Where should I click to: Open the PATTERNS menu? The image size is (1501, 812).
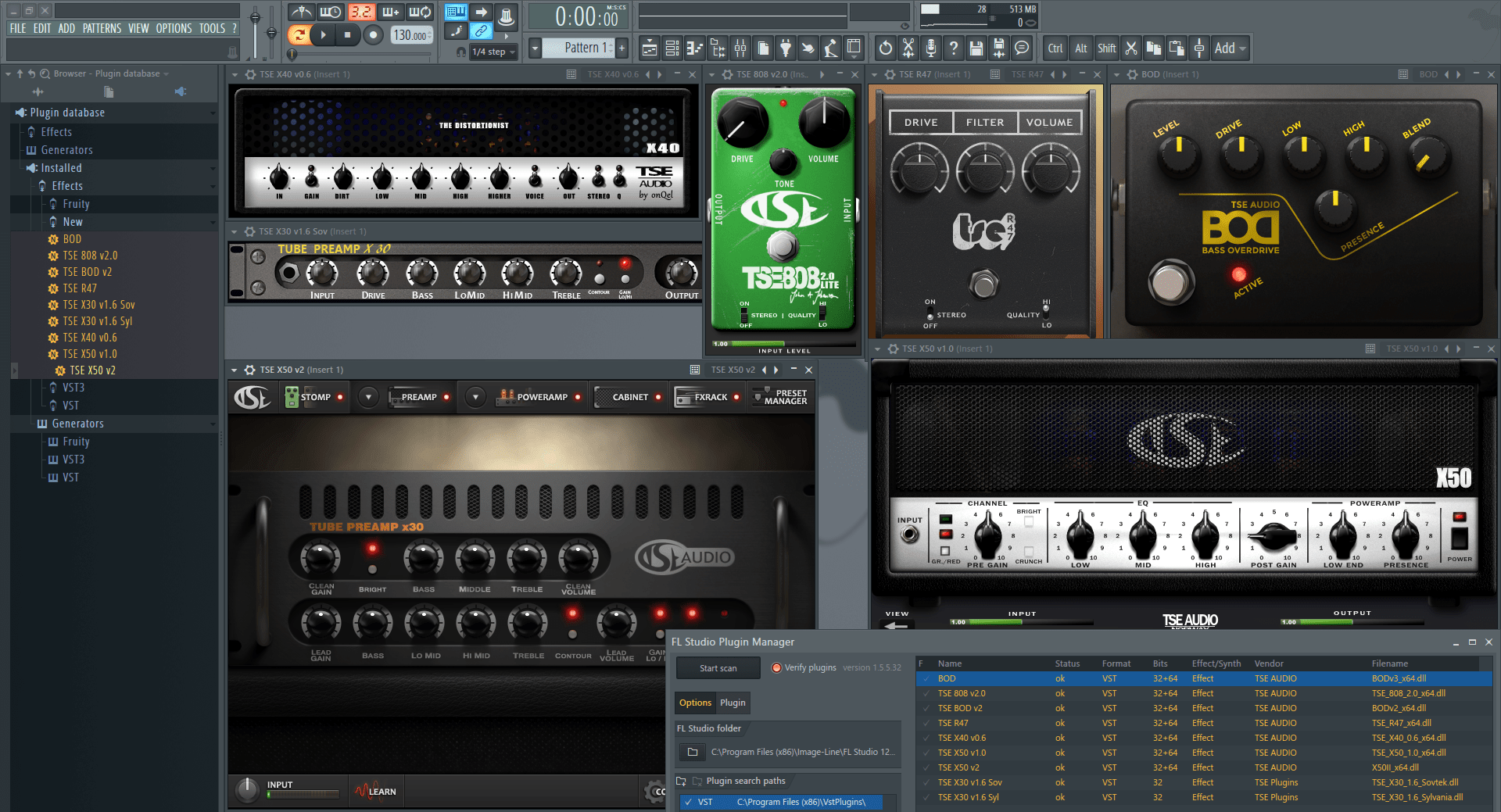102,28
